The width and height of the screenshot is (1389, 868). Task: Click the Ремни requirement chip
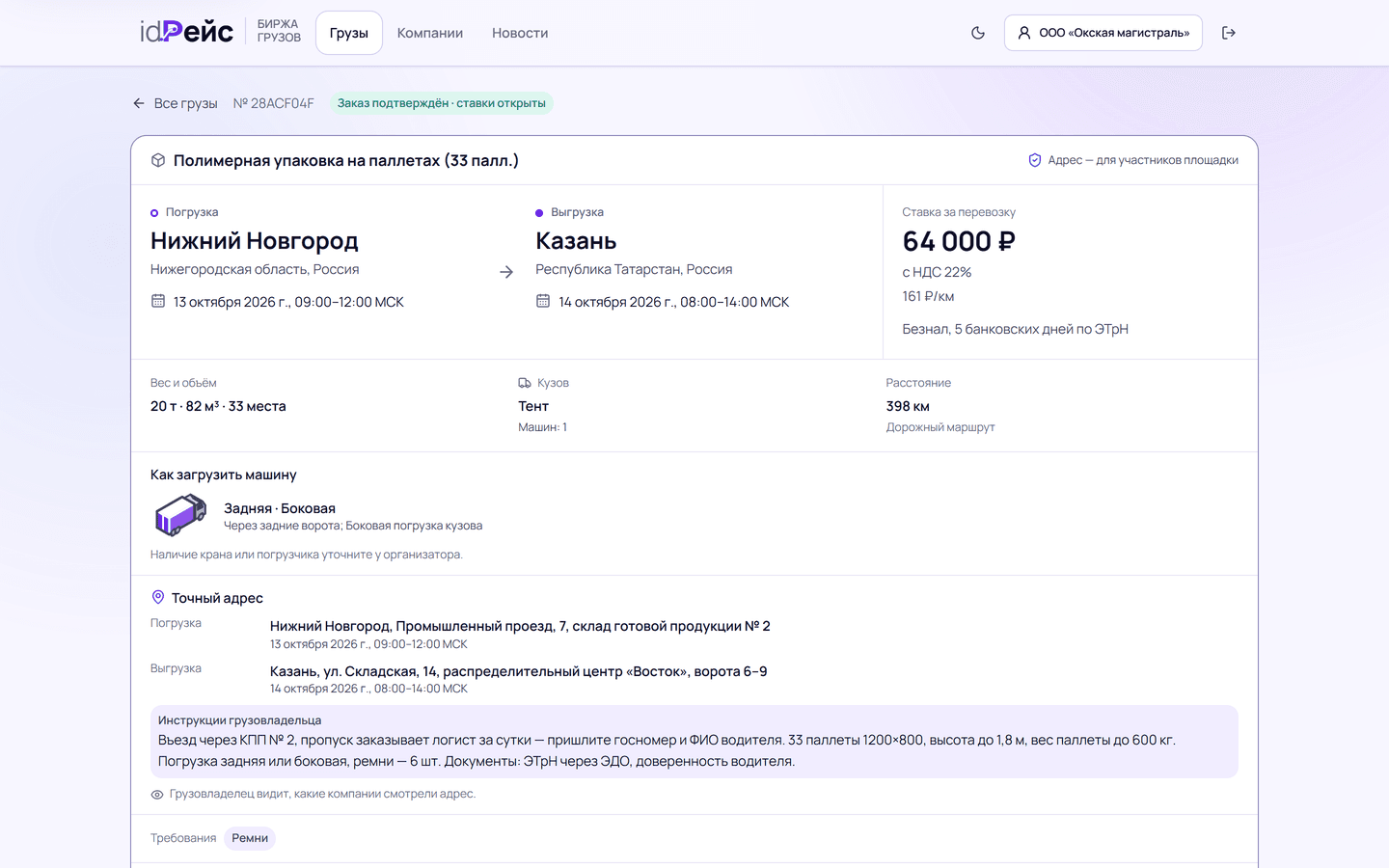tap(250, 838)
